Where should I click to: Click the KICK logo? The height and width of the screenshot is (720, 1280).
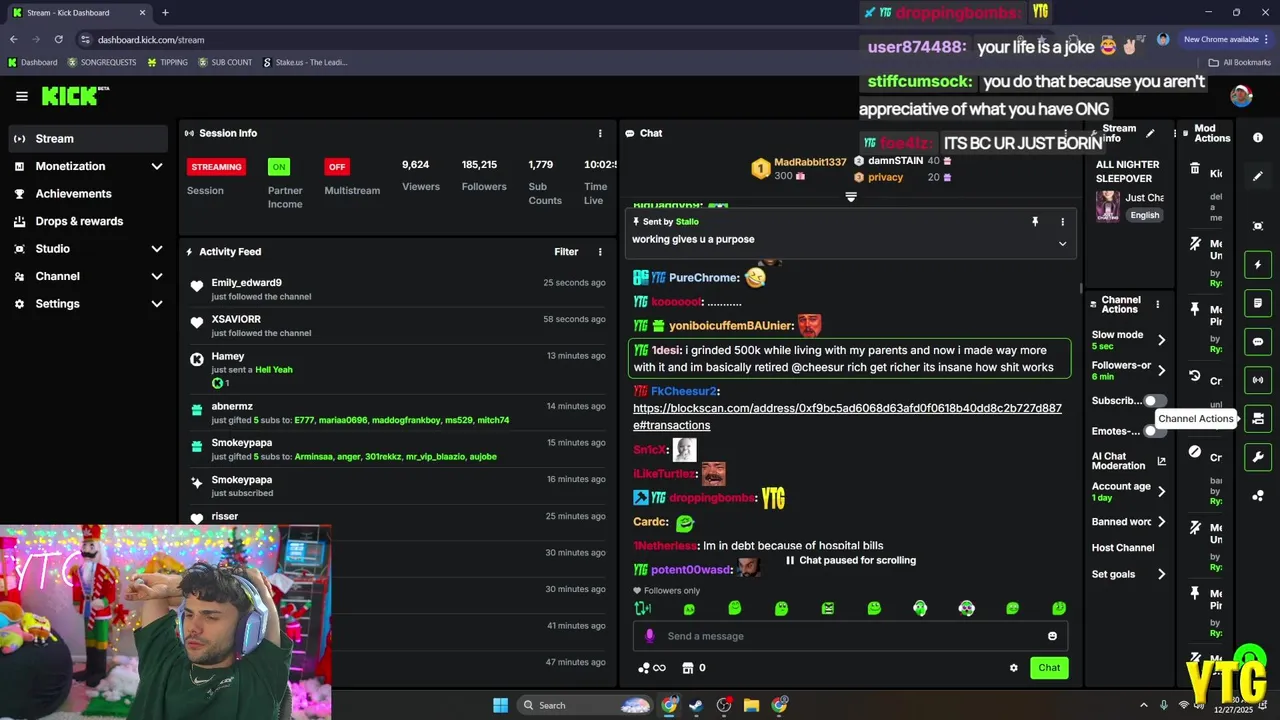pos(74,96)
